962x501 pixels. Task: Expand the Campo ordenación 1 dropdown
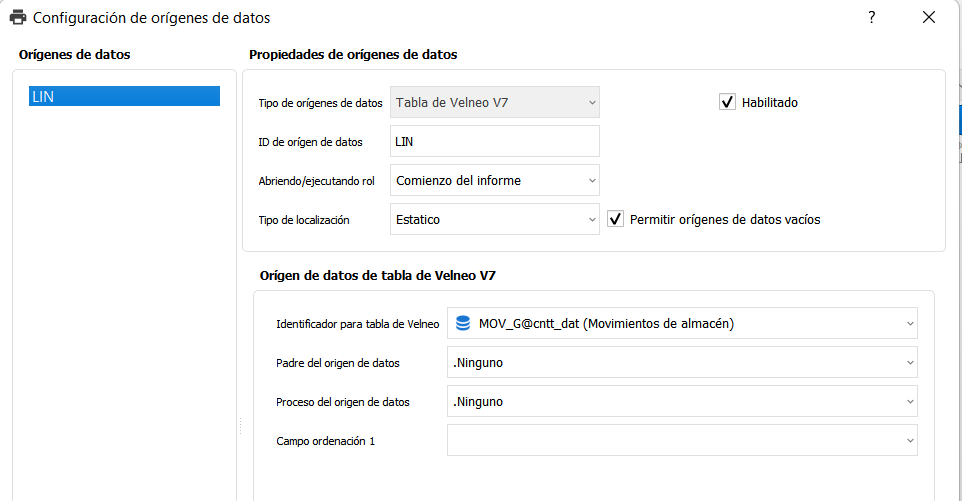point(682,440)
